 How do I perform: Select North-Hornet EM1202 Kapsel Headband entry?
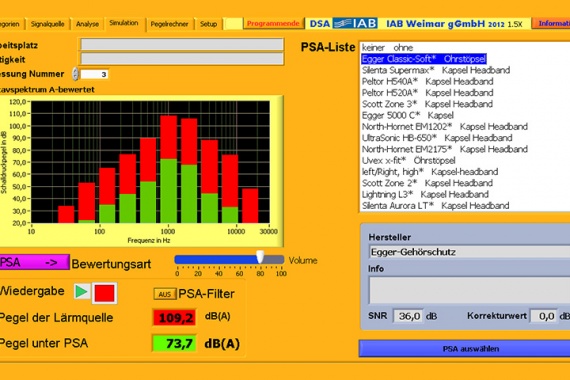pyautogui.click(x=465, y=127)
